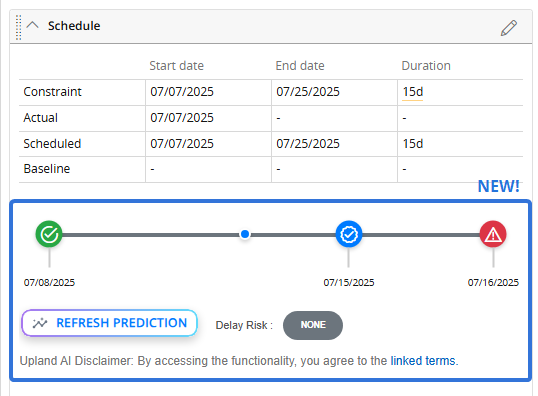The width and height of the screenshot is (538, 396).
Task: Click the 07/15/2025 timeline date label
Action: [349, 282]
